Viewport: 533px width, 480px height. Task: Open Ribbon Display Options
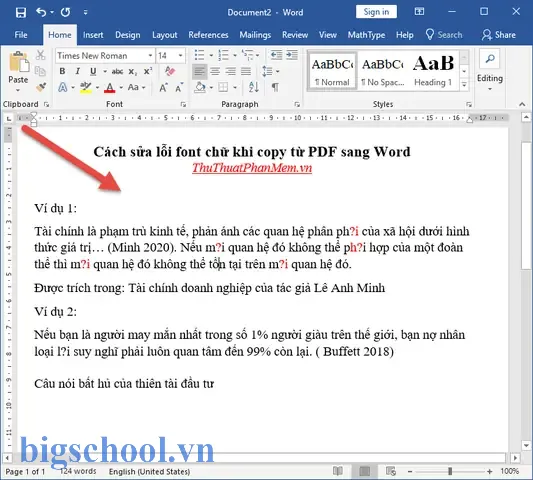click(x=419, y=12)
